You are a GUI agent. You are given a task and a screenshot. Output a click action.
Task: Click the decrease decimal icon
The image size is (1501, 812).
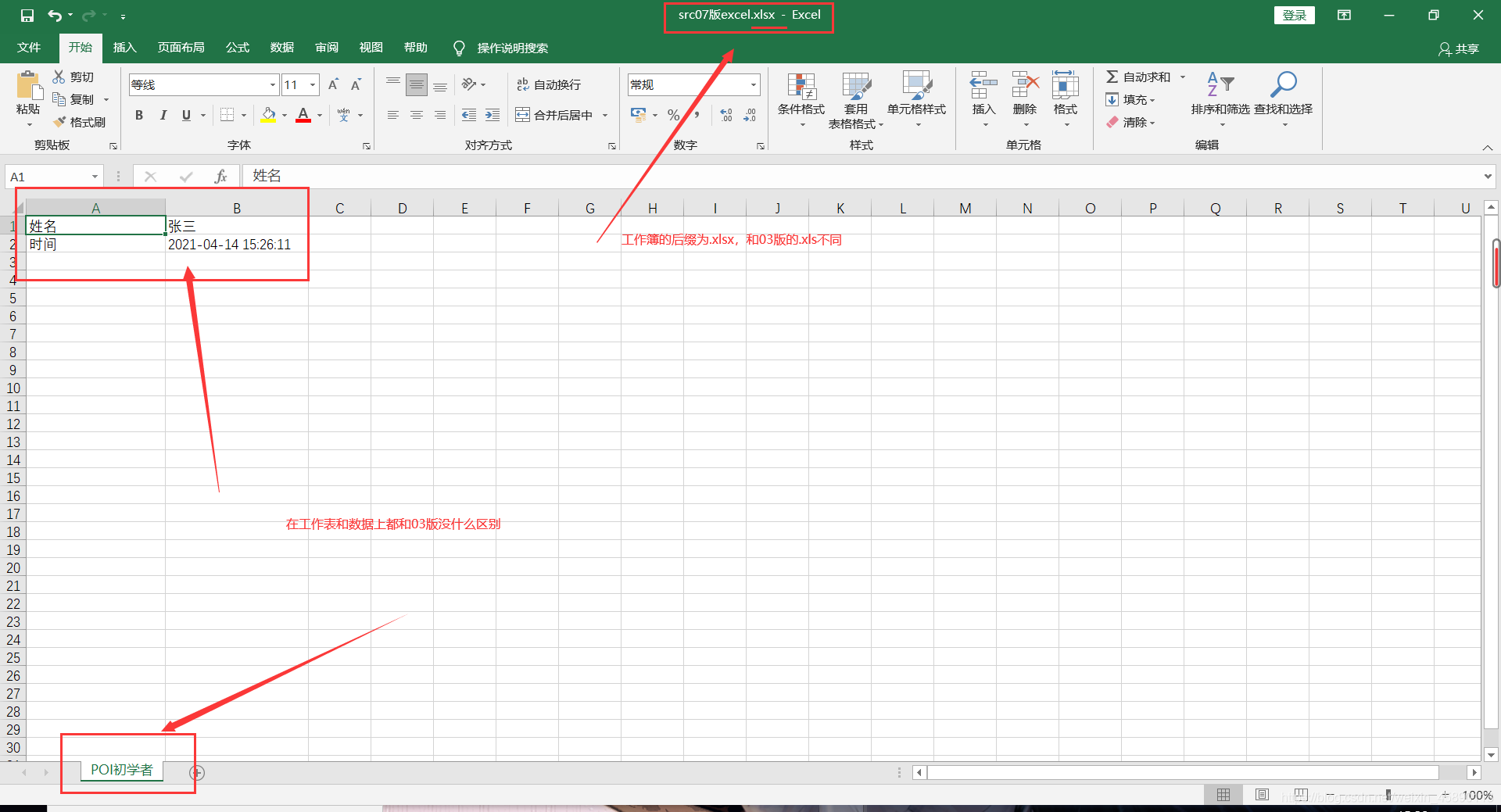(x=750, y=115)
